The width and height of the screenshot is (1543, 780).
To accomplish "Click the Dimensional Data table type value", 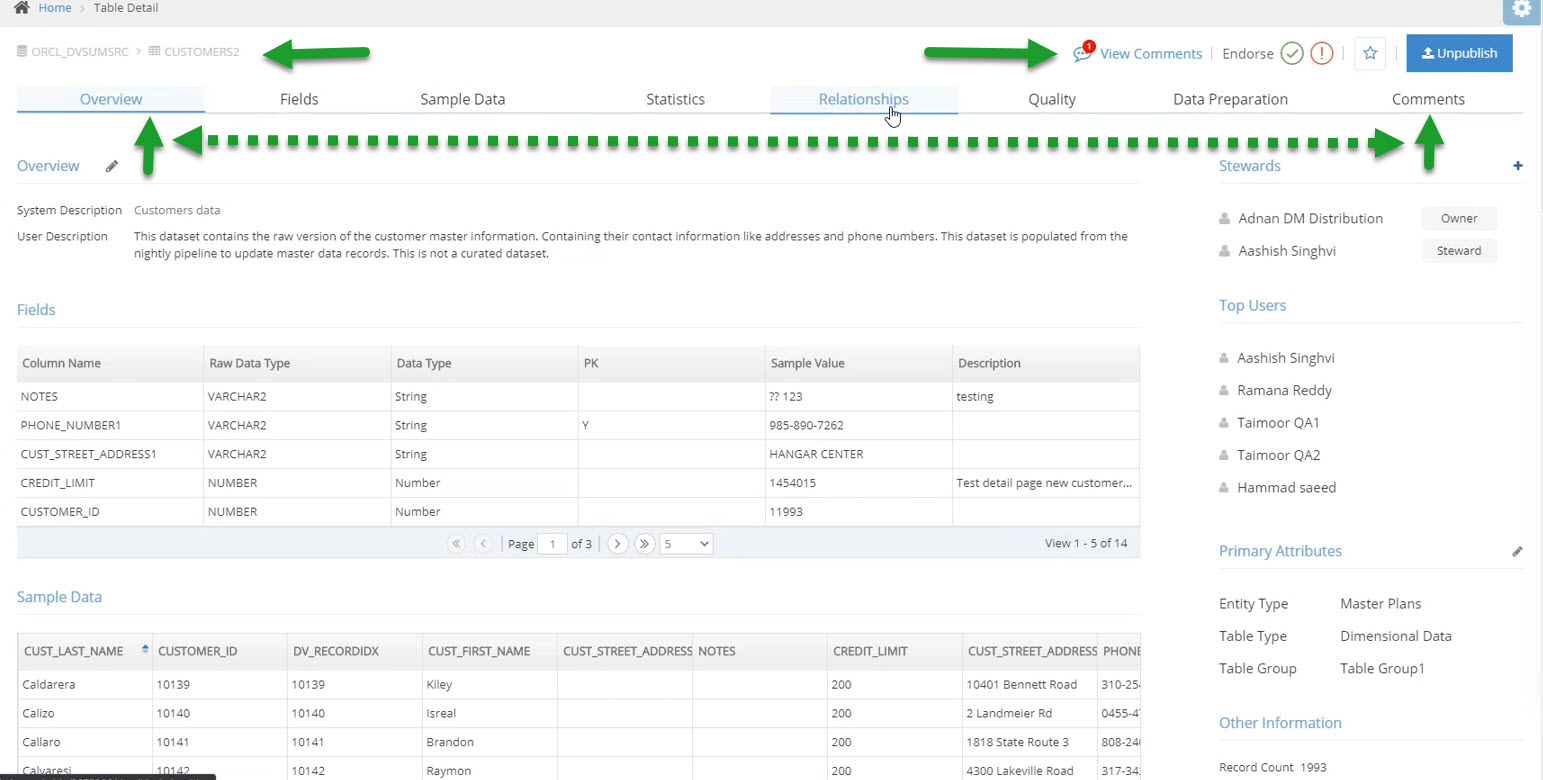I will click(1396, 636).
